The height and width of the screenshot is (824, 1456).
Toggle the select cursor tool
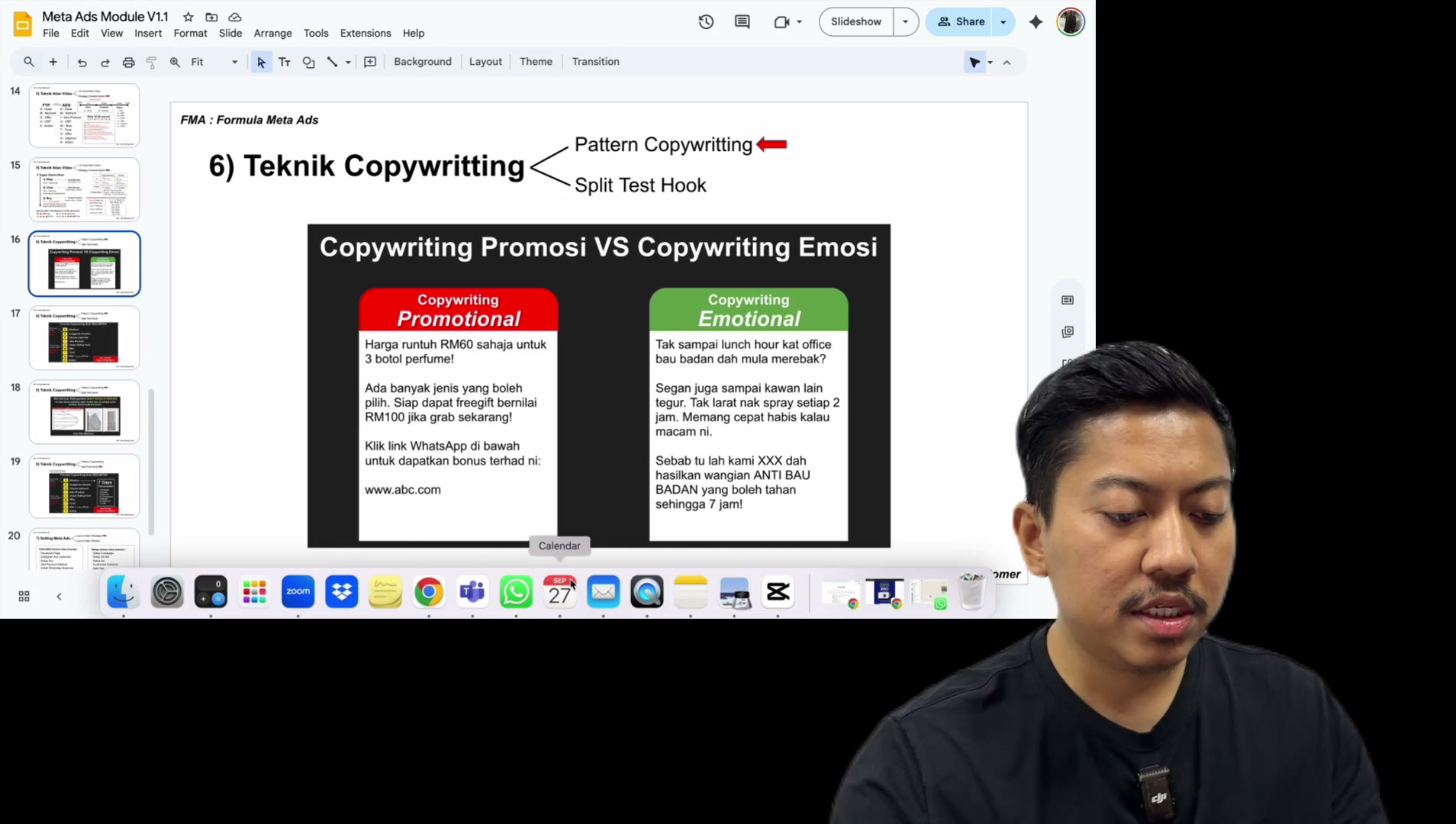click(x=261, y=62)
